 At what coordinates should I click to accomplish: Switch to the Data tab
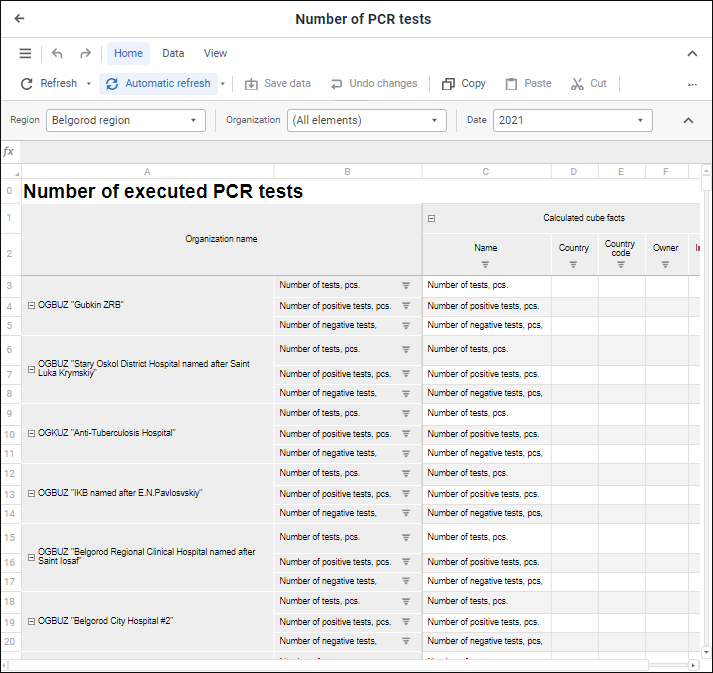coord(173,54)
